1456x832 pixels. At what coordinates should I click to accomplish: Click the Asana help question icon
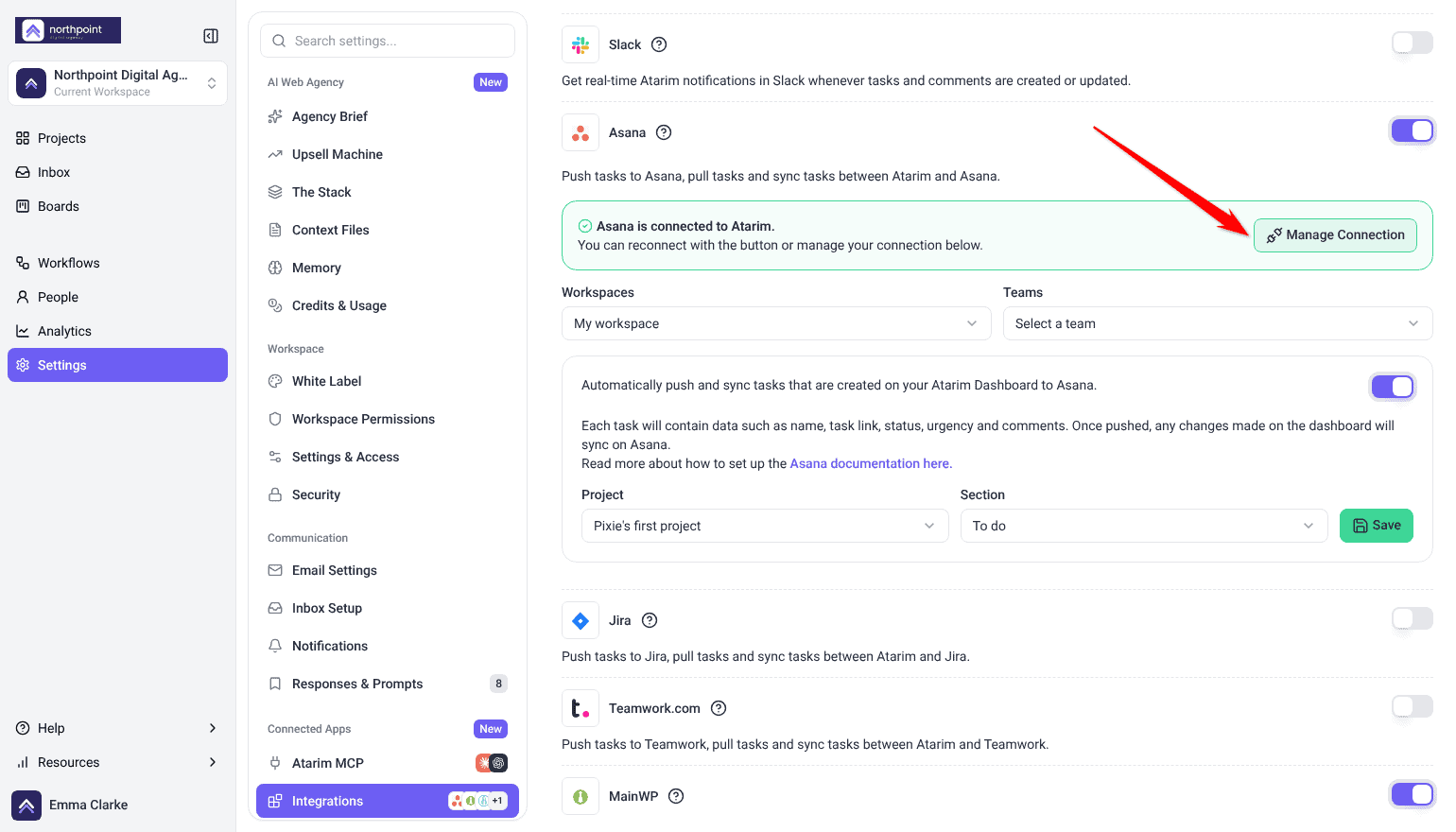[x=664, y=132]
